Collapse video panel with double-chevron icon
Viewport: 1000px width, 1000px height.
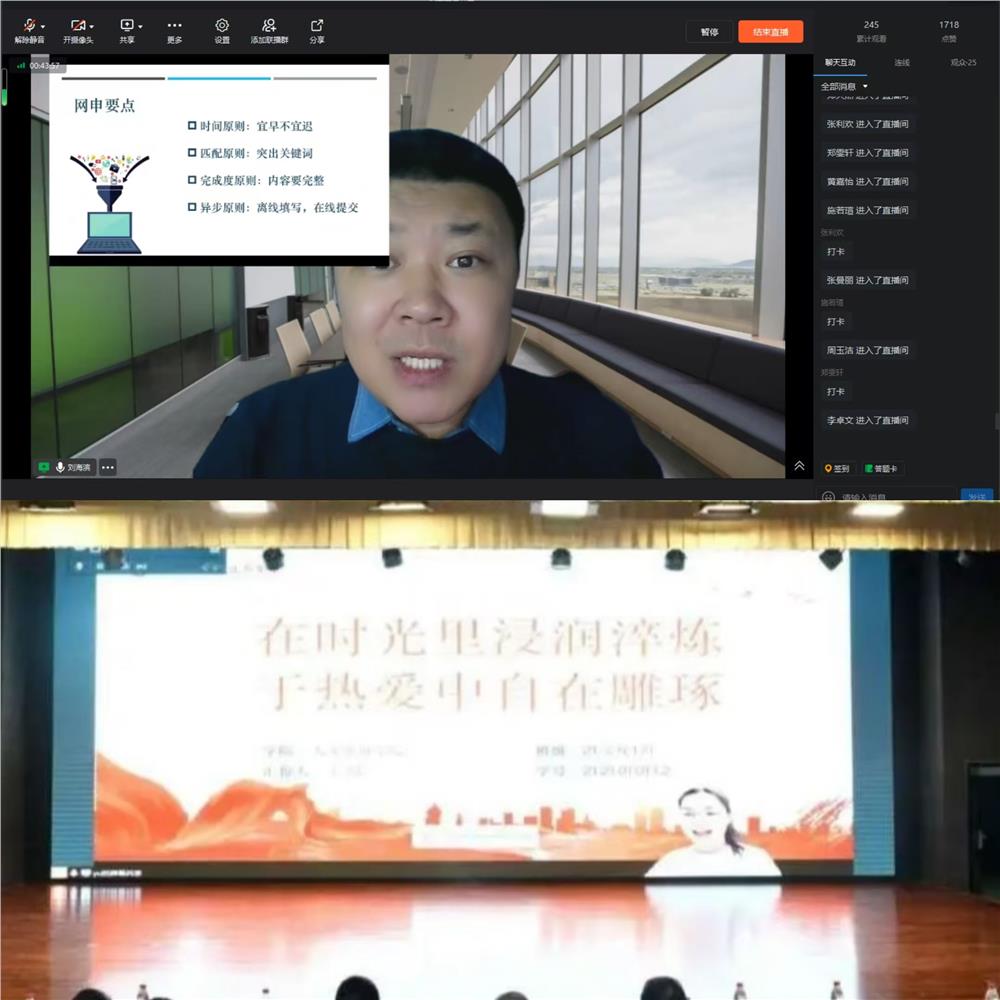click(x=799, y=466)
